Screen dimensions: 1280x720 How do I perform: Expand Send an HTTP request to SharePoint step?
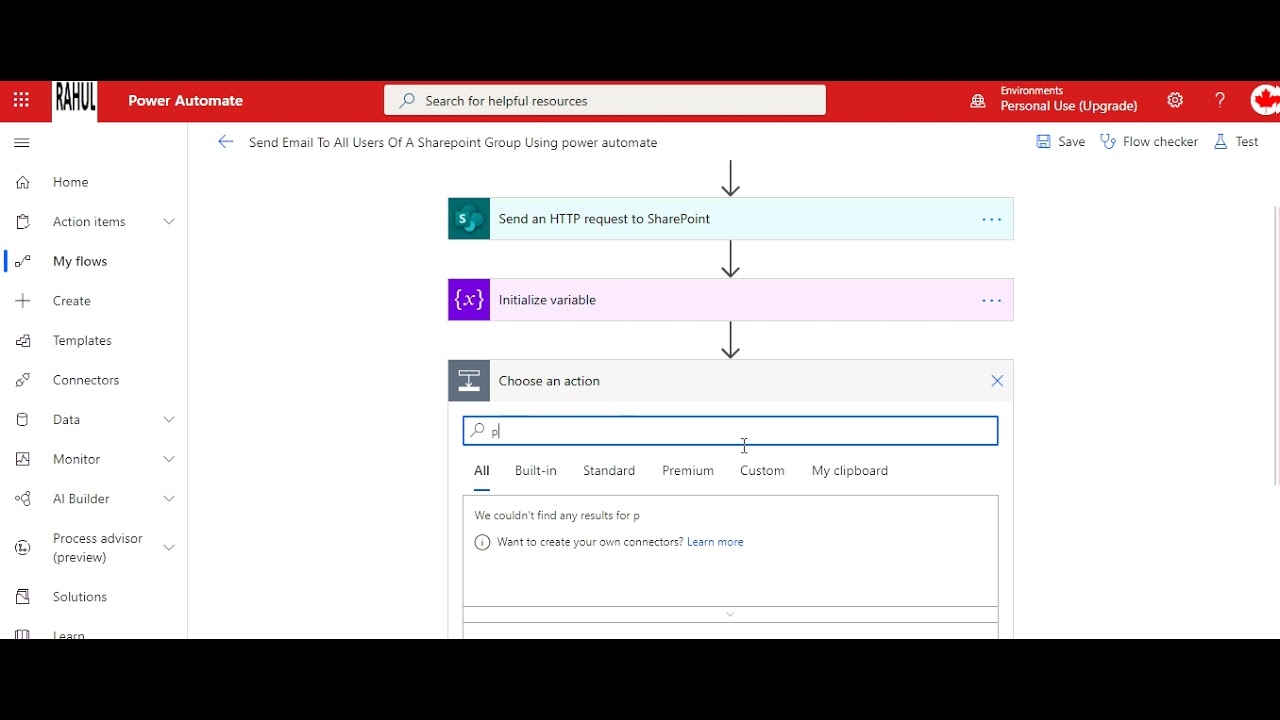point(731,219)
